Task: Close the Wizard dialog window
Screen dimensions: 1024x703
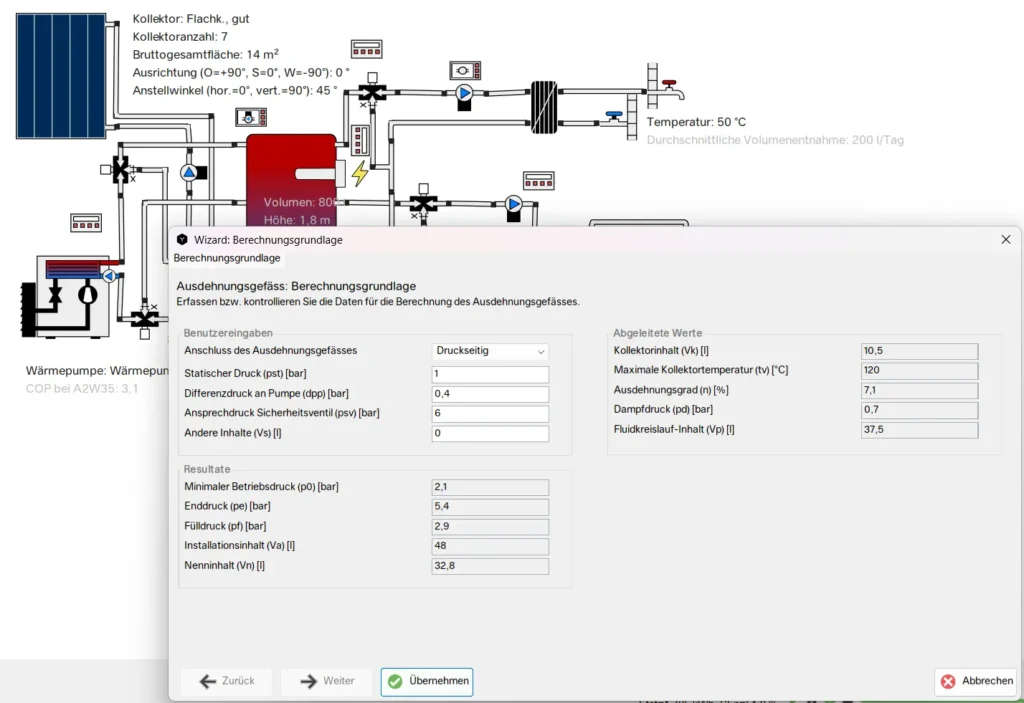Action: [1005, 240]
